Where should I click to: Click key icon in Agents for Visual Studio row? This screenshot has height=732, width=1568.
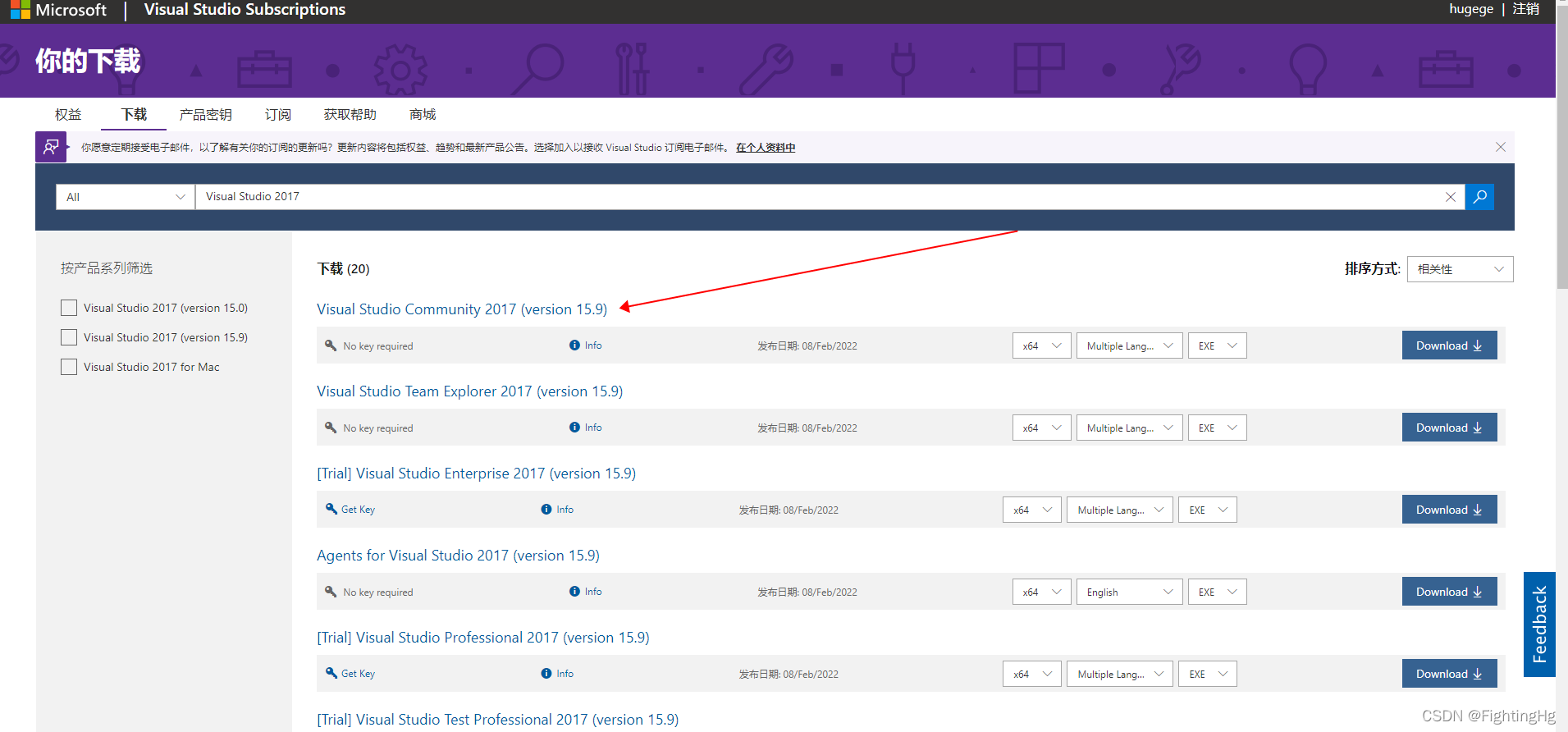pyautogui.click(x=331, y=592)
